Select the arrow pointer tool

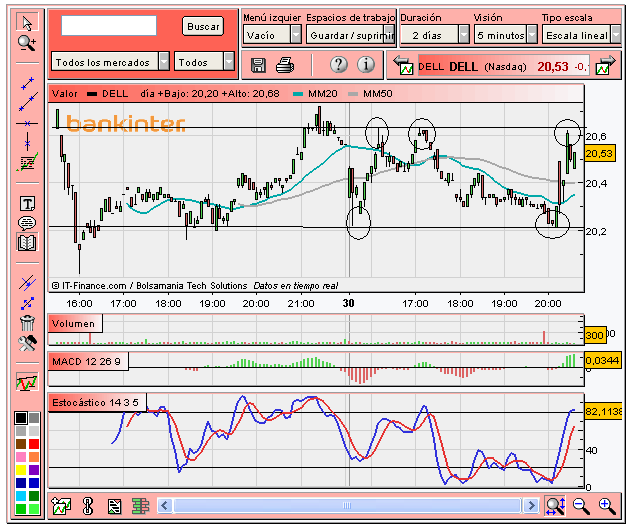click(27, 22)
